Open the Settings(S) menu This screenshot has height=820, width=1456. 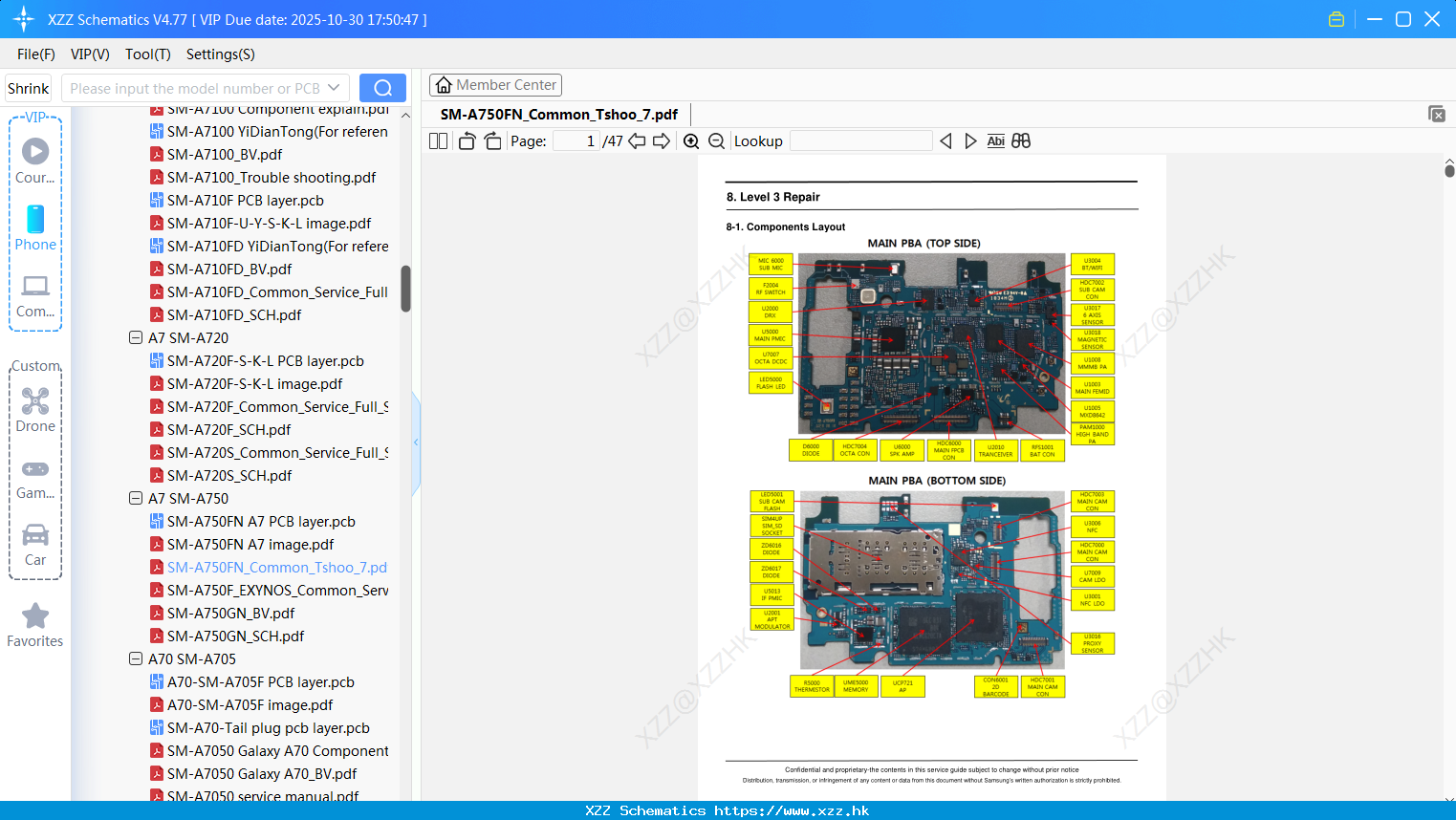[221, 54]
